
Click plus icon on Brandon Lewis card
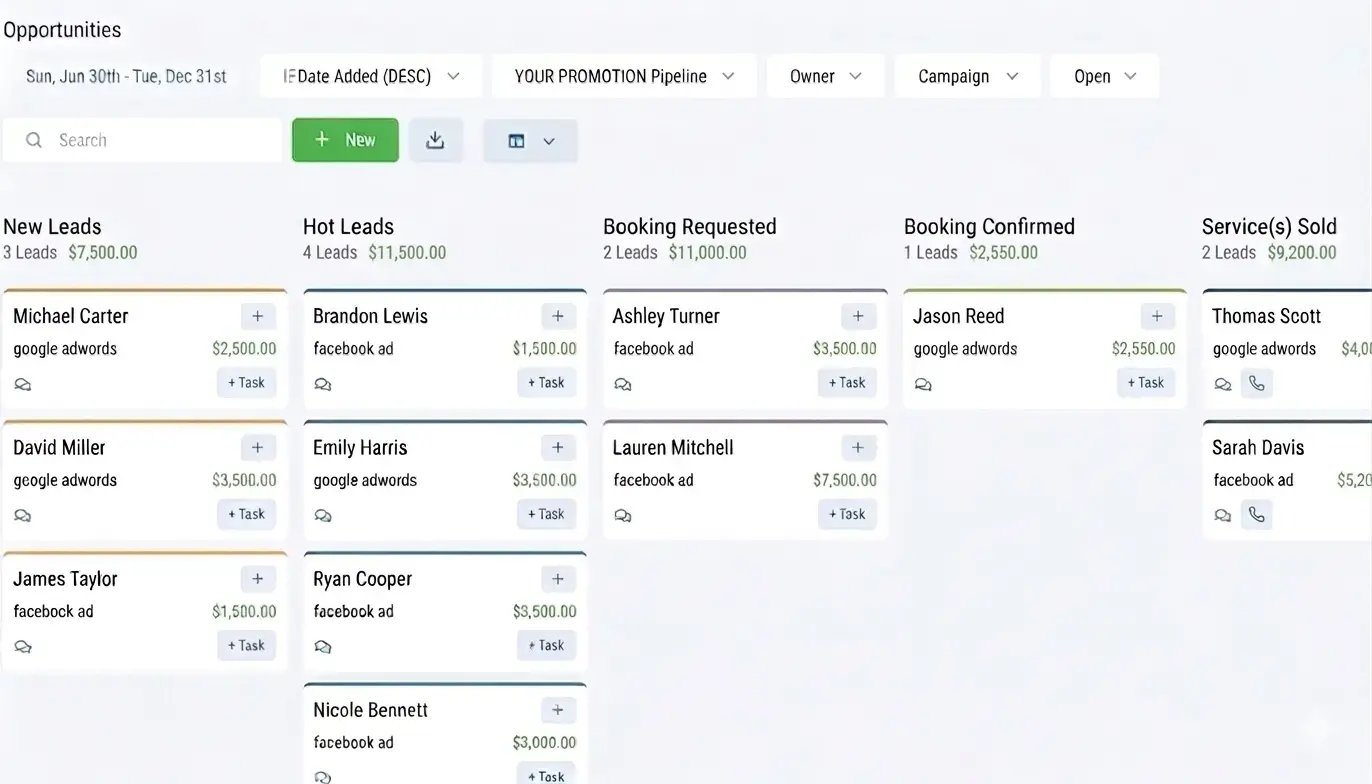pyautogui.click(x=558, y=316)
